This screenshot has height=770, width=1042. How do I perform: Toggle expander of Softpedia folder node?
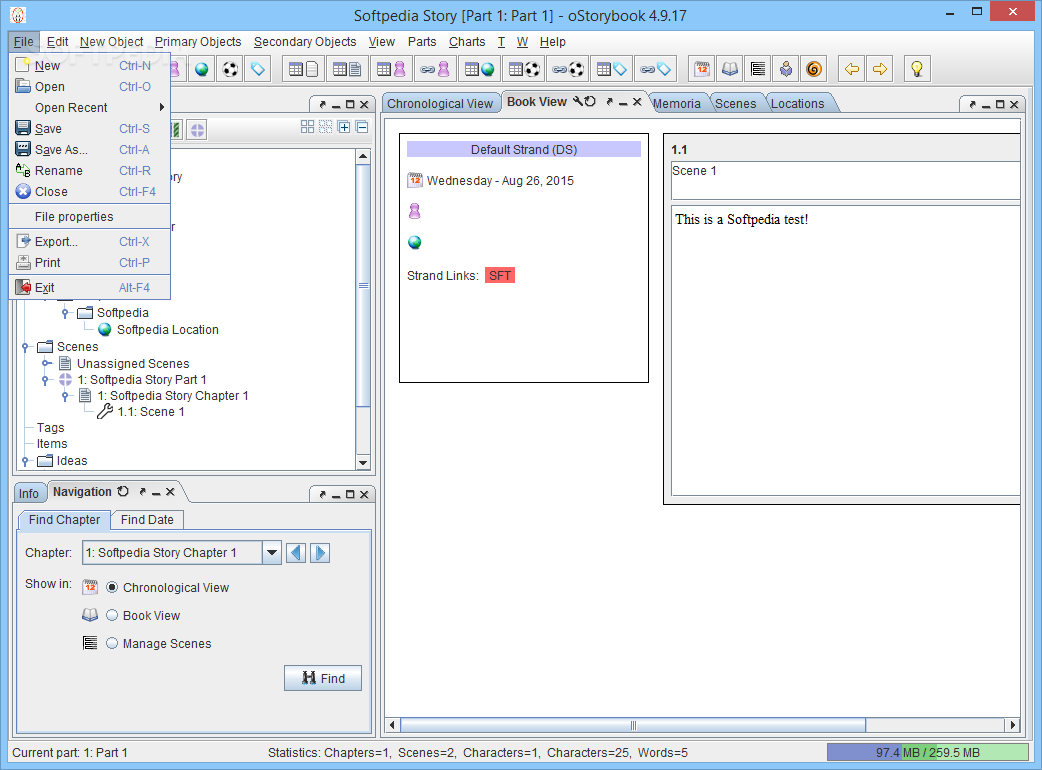pyautogui.click(x=65, y=313)
